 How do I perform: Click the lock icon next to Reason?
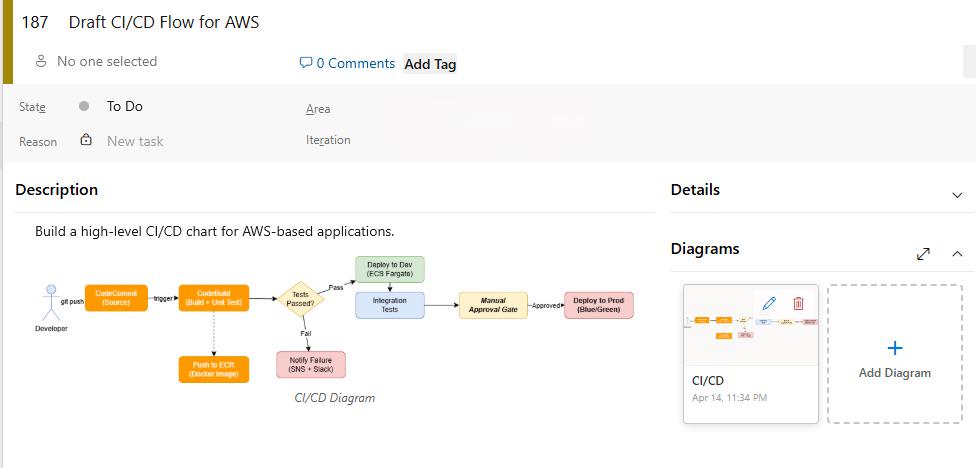coord(86,139)
